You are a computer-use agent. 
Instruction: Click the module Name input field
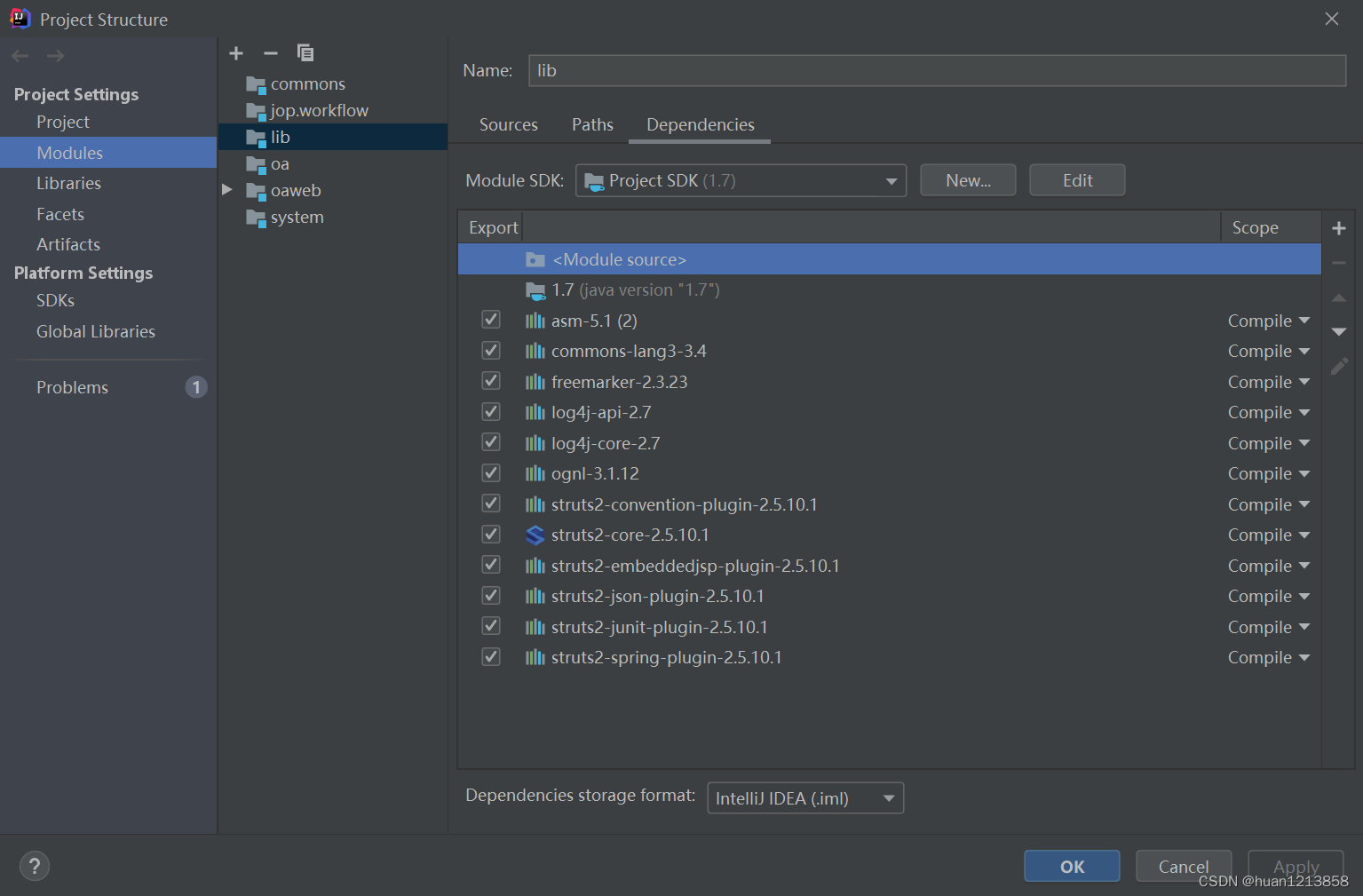click(x=937, y=70)
